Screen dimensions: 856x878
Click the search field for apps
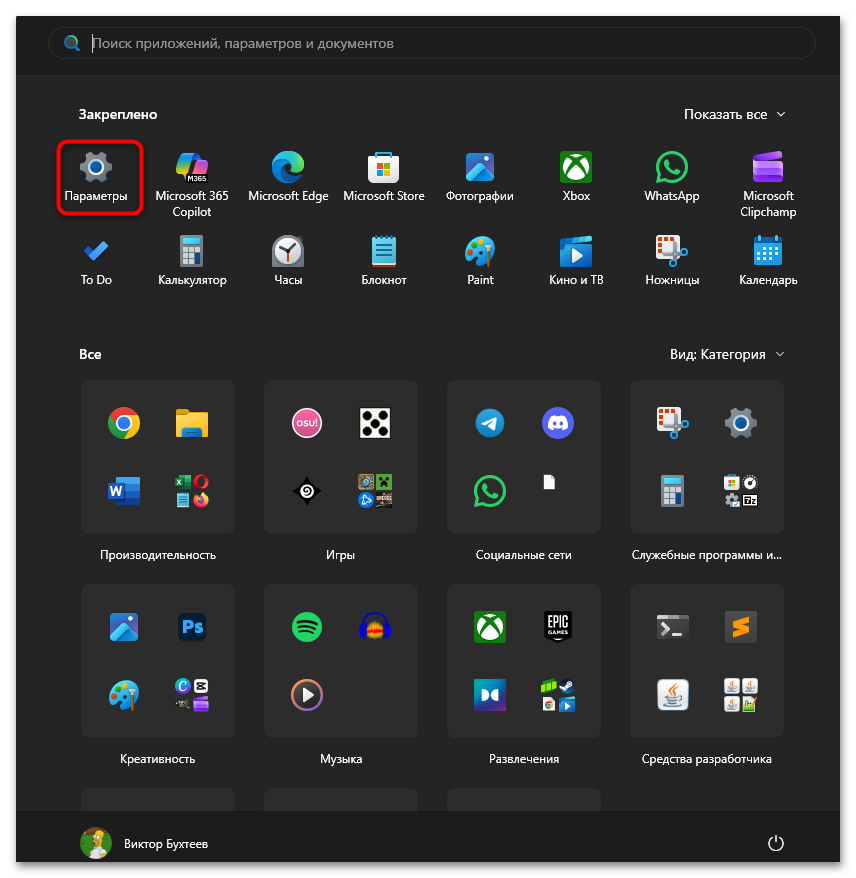click(x=431, y=43)
